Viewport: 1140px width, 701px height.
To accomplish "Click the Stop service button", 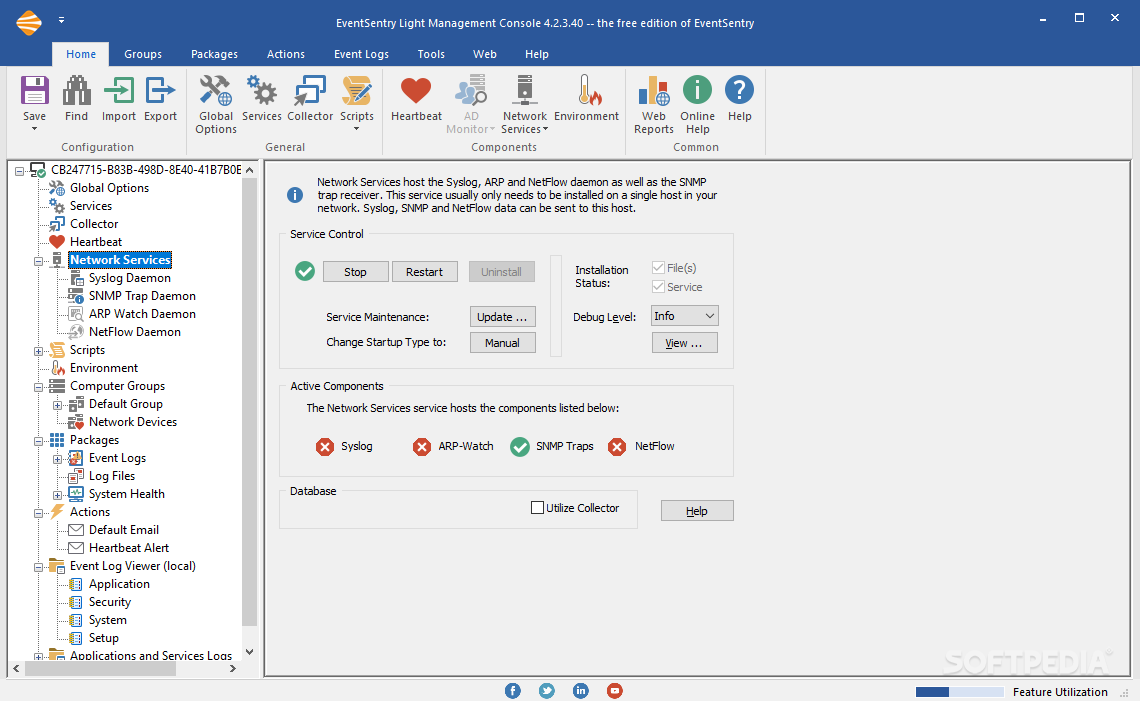I will pyautogui.click(x=356, y=272).
